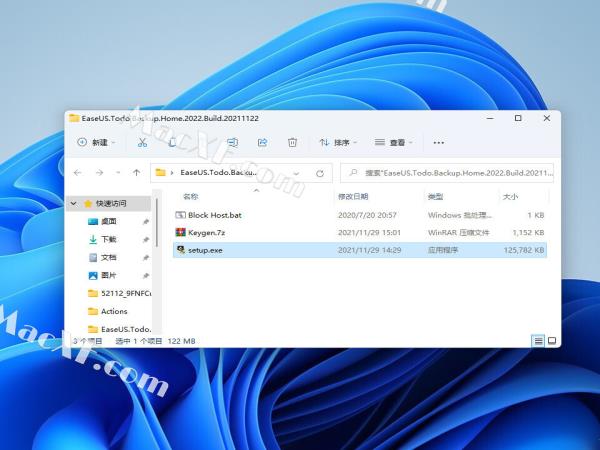
Task: Expand the address bar history dropdown
Action: (296, 173)
